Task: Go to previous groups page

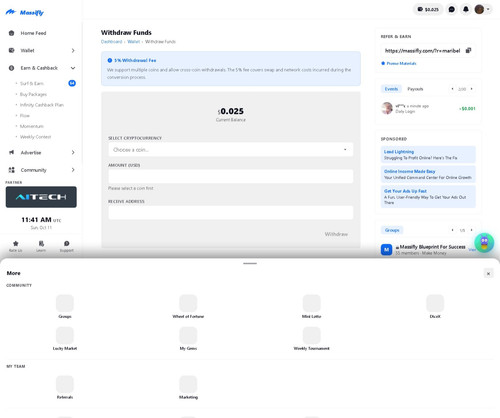Action: tap(452, 230)
